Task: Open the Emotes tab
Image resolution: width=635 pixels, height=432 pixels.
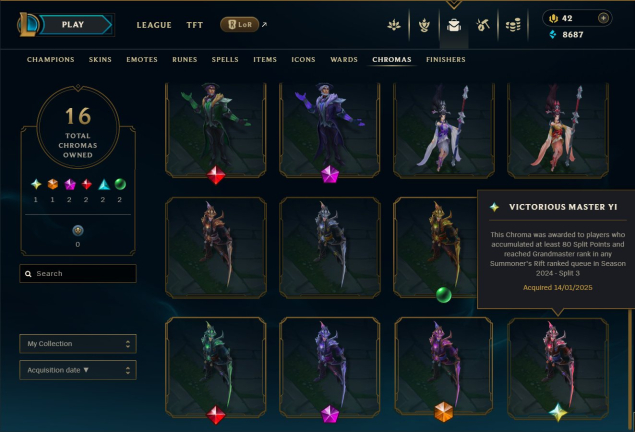Action: [142, 60]
